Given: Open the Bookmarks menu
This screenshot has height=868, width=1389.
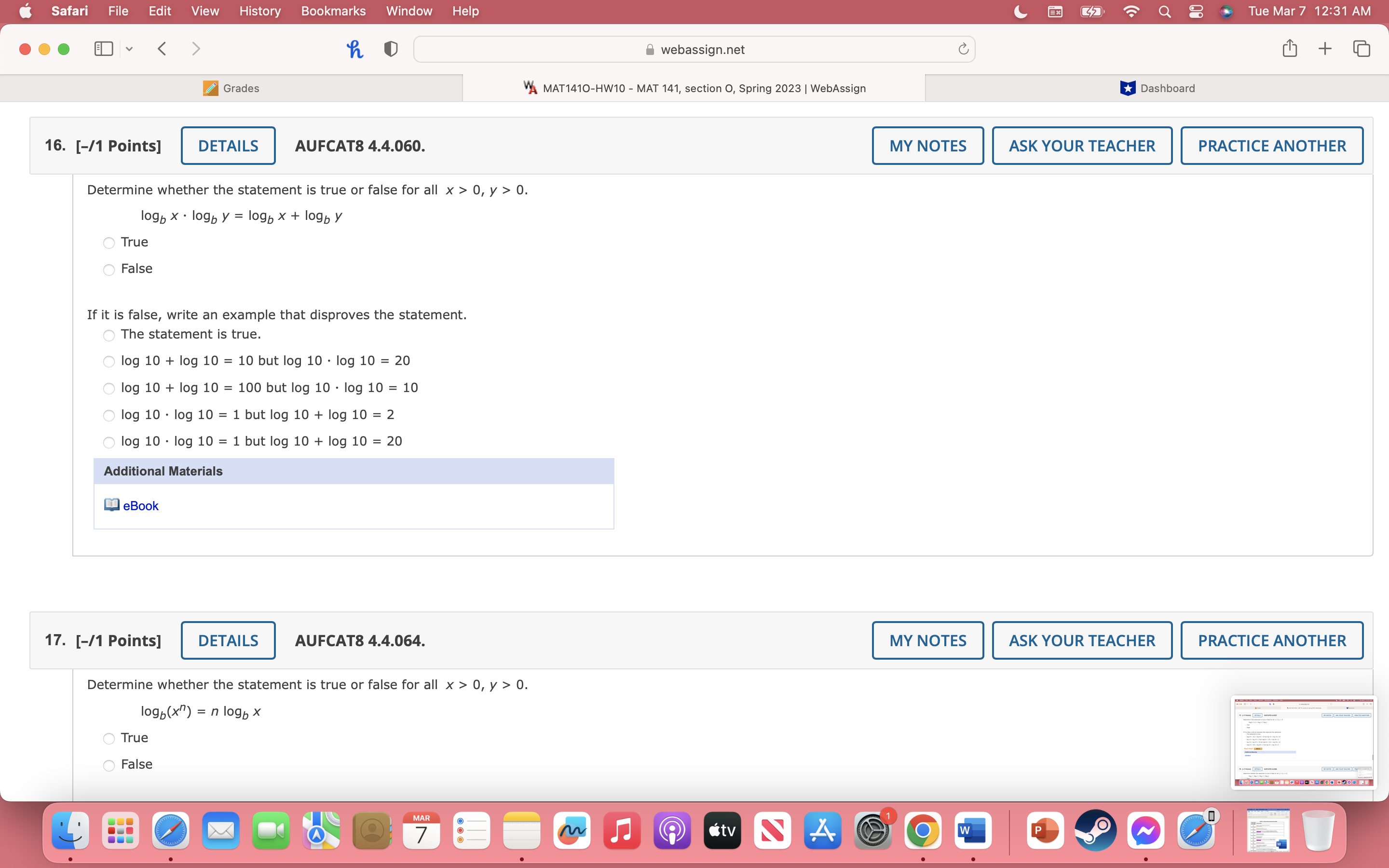Looking at the screenshot, I should point(333,11).
